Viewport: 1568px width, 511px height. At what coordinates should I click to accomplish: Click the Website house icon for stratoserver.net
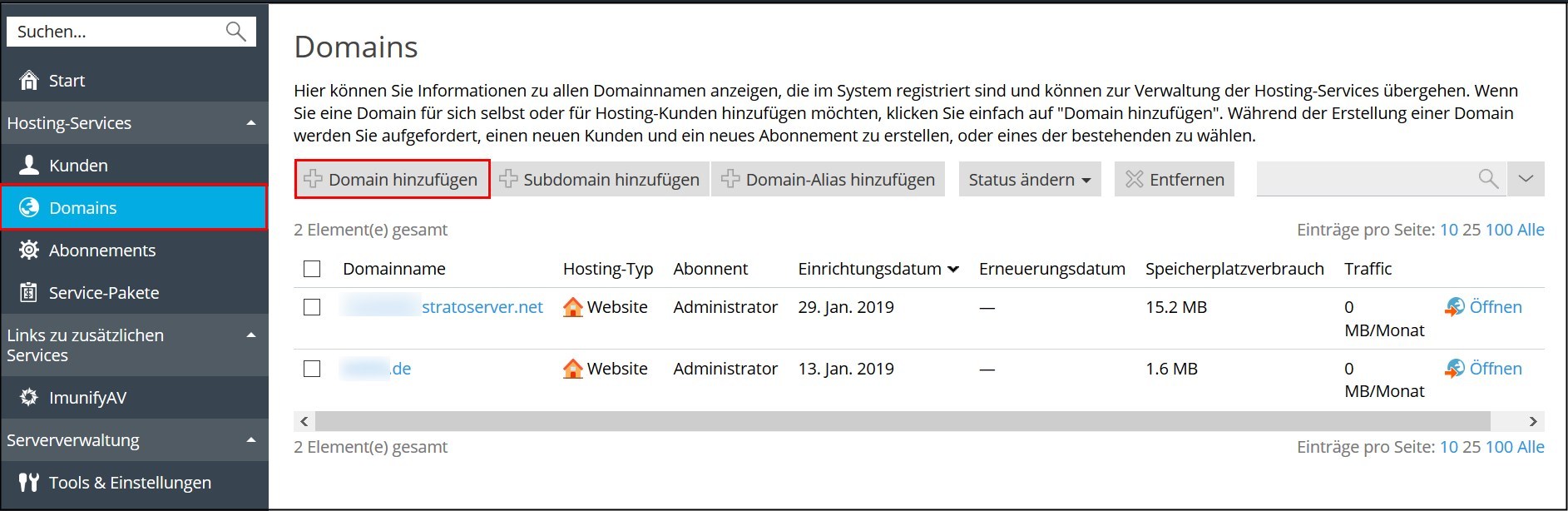[x=571, y=306]
